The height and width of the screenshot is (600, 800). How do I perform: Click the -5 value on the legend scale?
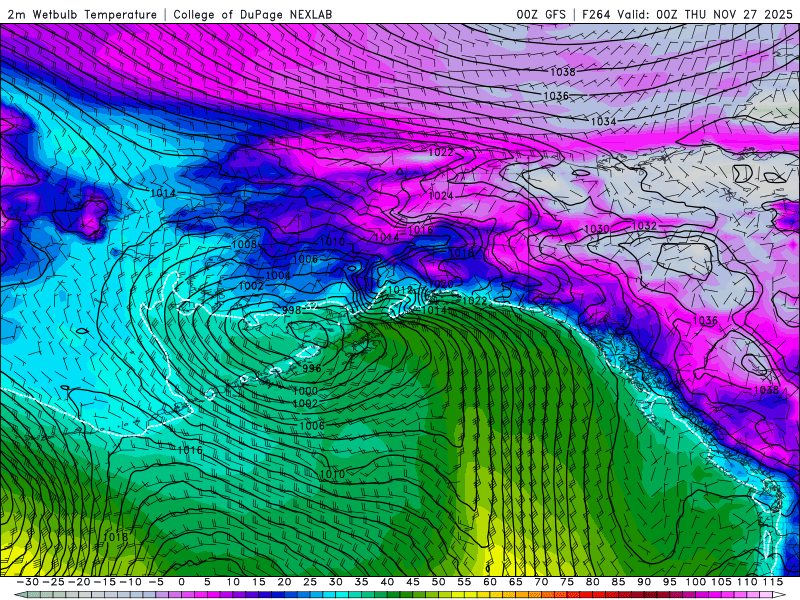(155, 582)
